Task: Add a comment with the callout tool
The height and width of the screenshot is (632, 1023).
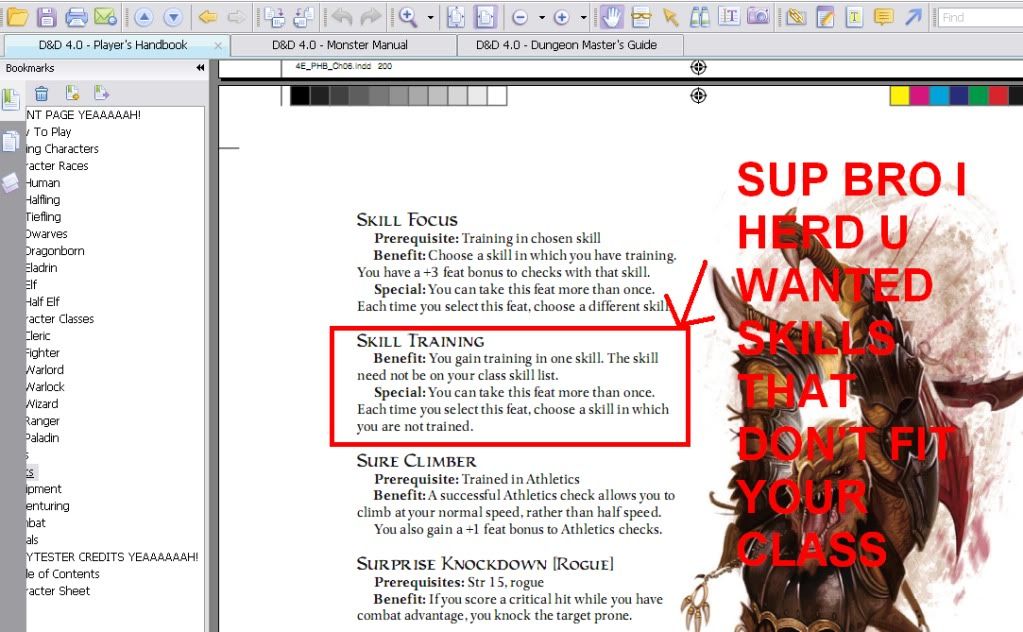Action: tap(883, 18)
